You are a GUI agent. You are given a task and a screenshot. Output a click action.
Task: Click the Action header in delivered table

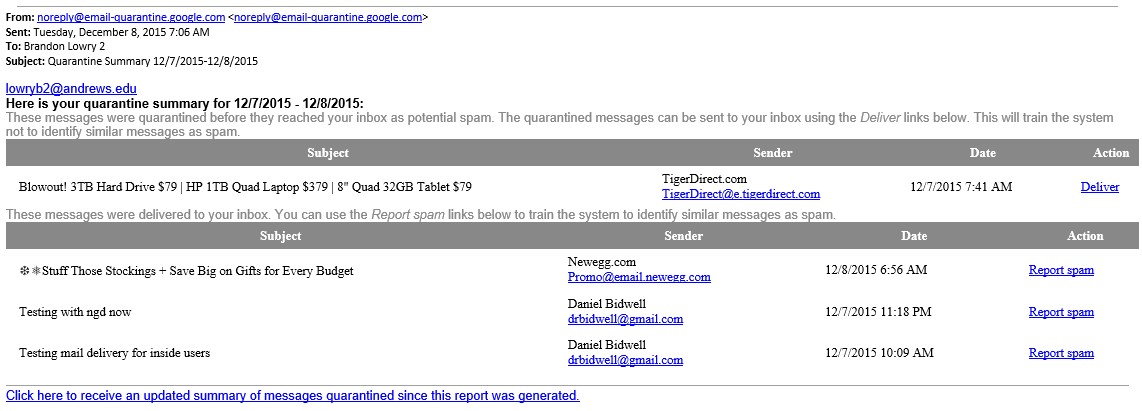(1085, 235)
